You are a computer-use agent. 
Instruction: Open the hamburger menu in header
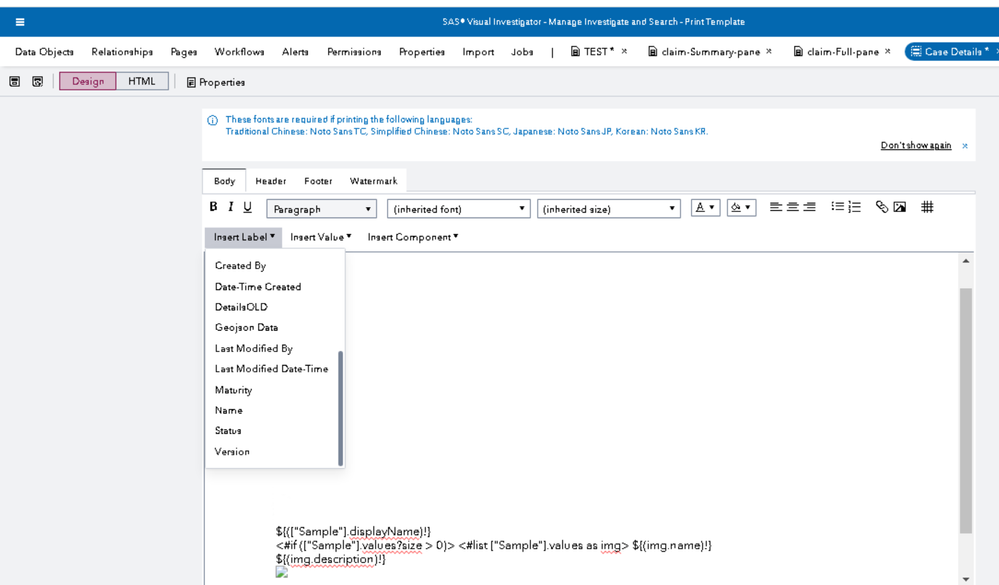(20, 22)
